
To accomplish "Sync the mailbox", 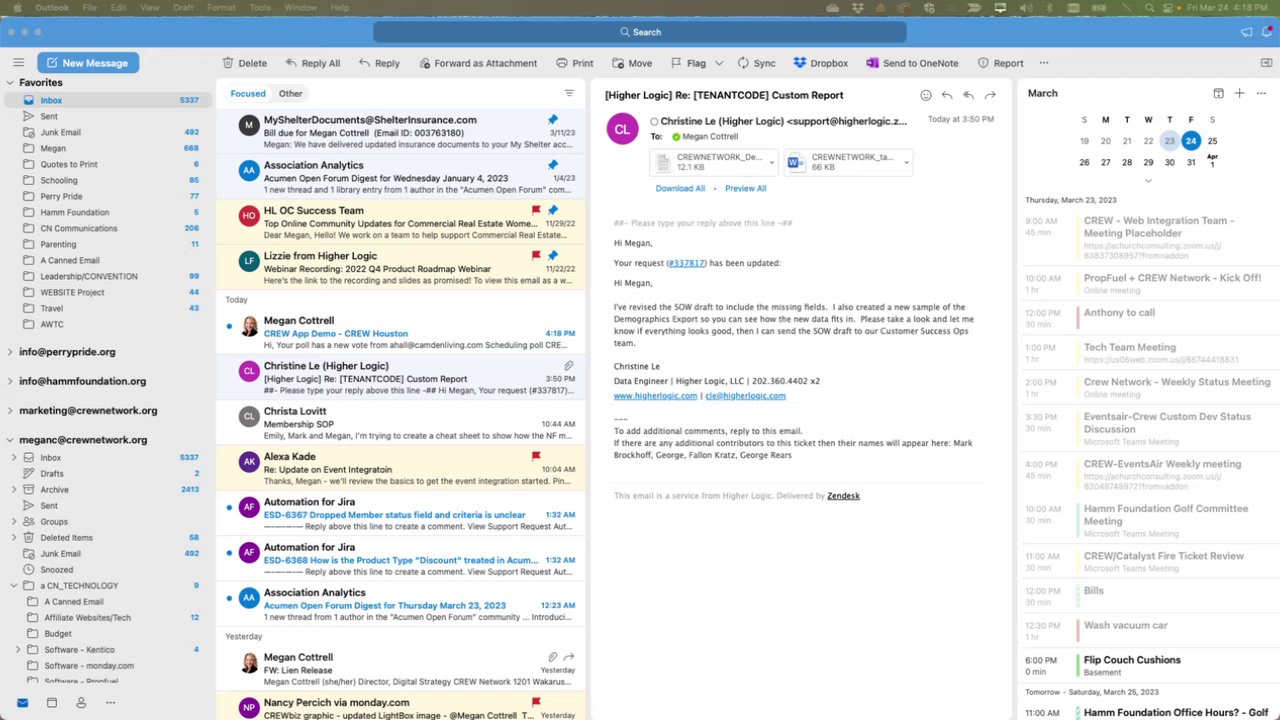I will (x=756, y=63).
